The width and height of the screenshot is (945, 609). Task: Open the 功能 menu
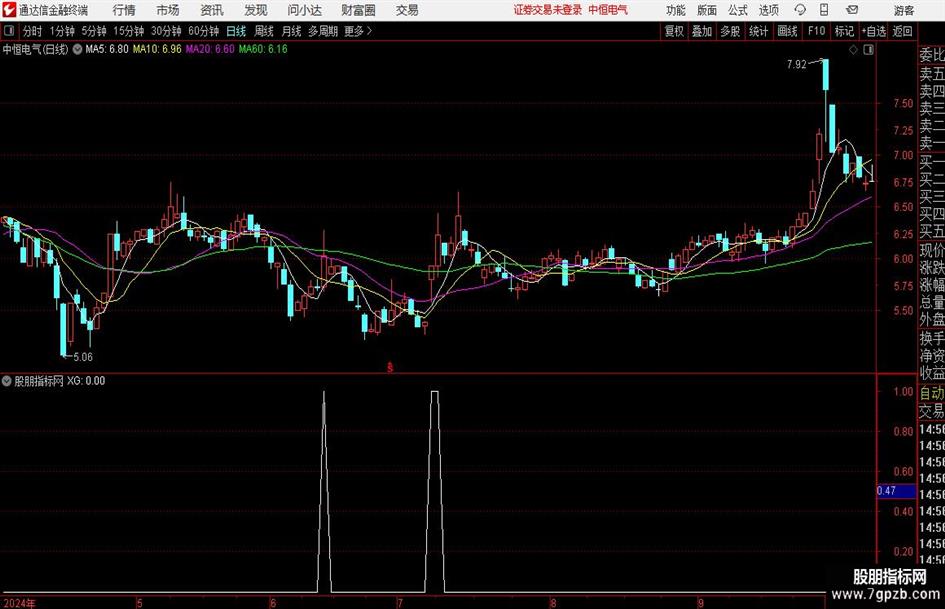[676, 10]
